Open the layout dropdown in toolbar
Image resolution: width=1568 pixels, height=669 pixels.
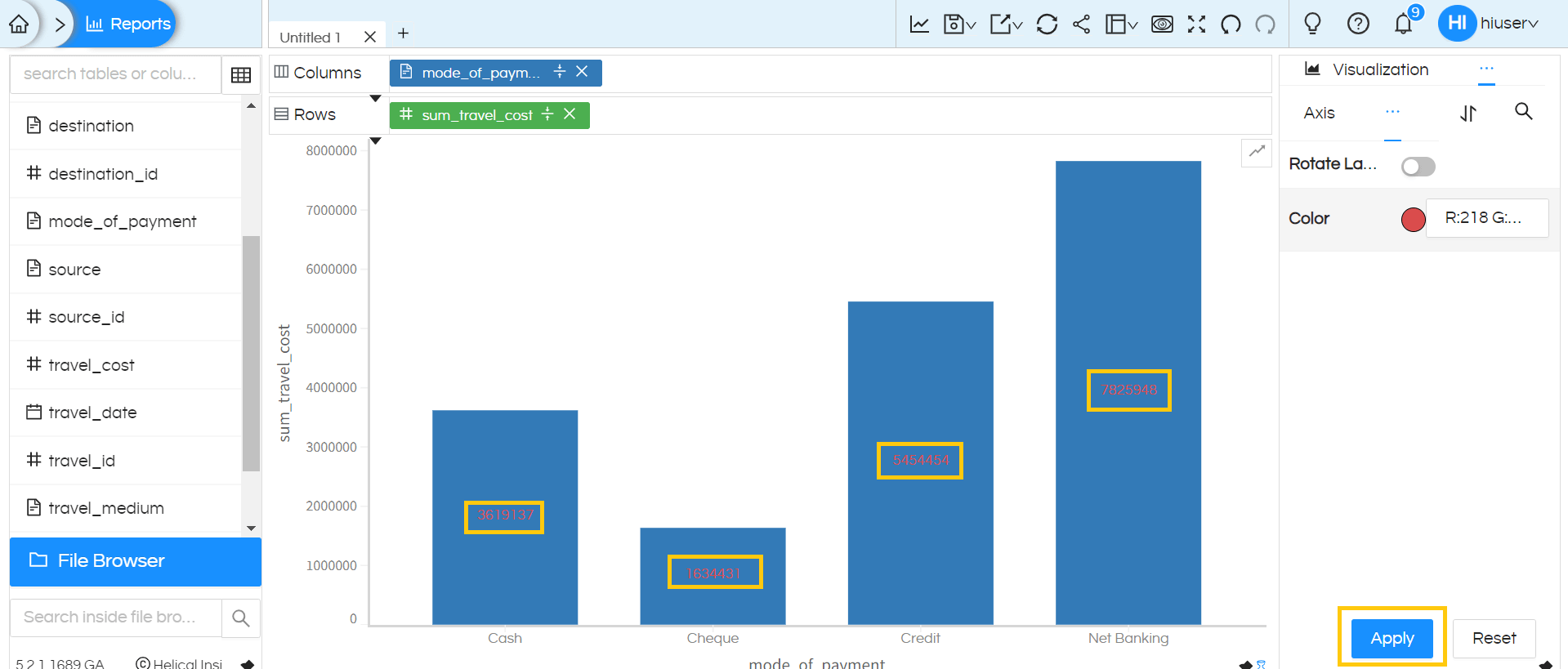[x=1121, y=24]
